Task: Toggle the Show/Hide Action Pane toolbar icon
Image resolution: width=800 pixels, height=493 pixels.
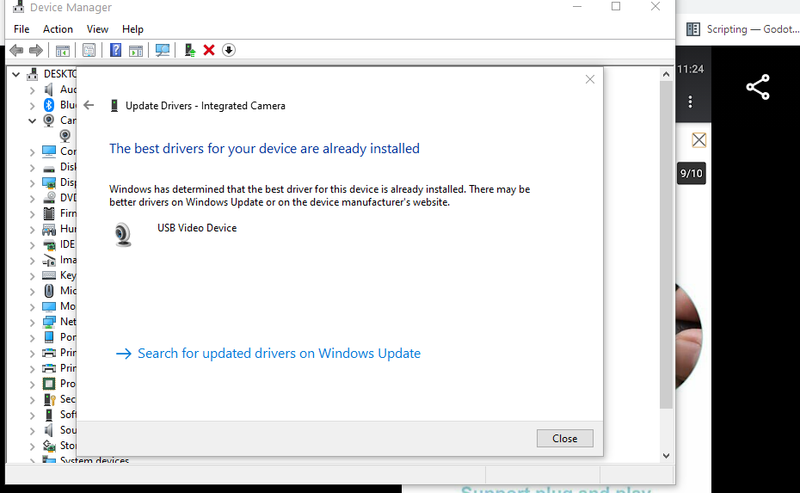Action: pyautogui.click(x=136, y=51)
